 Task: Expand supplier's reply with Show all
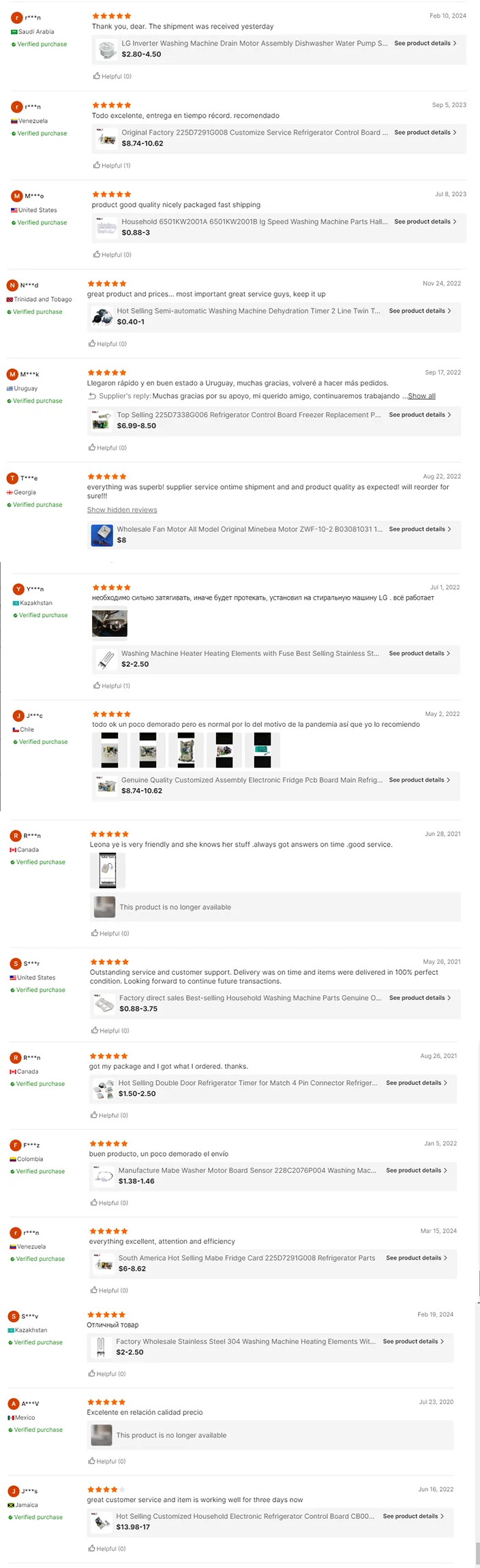421,396
